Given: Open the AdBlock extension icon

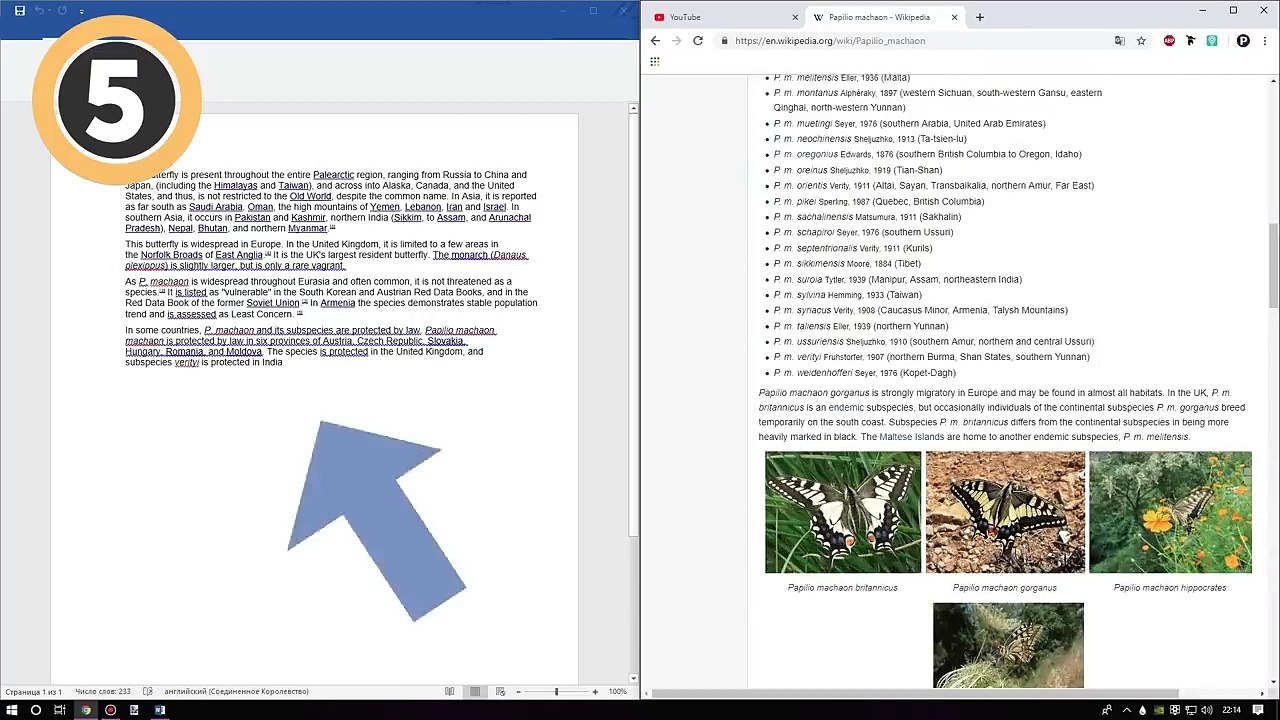Looking at the screenshot, I should [x=1169, y=41].
